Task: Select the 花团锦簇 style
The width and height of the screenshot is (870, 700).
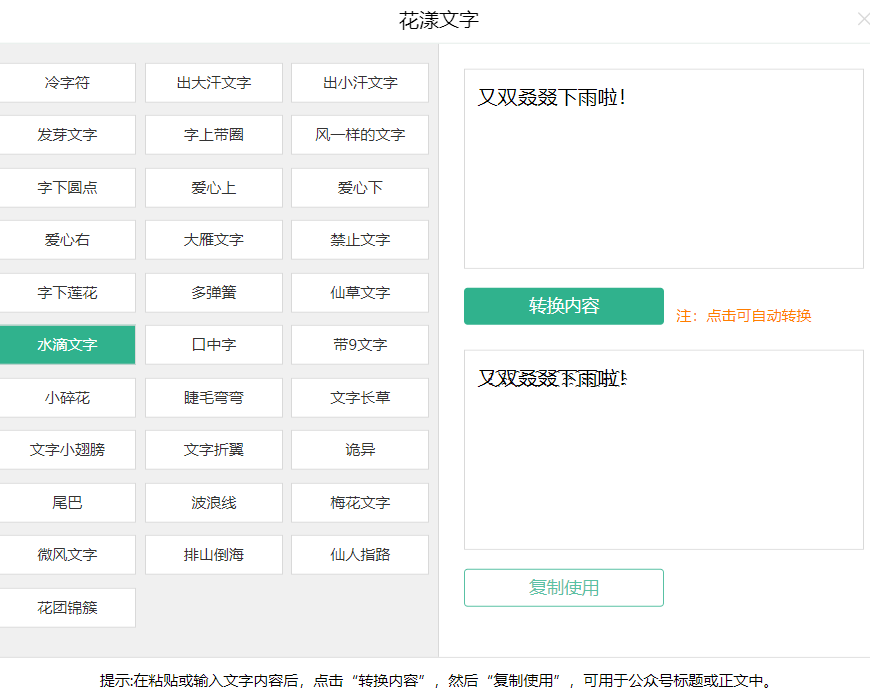Action: [67, 608]
